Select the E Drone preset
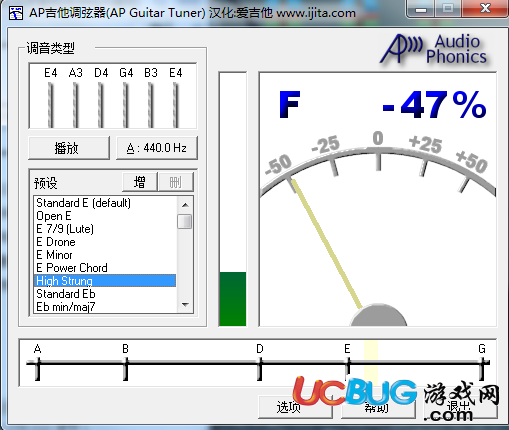This screenshot has height=430, width=509. click(x=105, y=242)
